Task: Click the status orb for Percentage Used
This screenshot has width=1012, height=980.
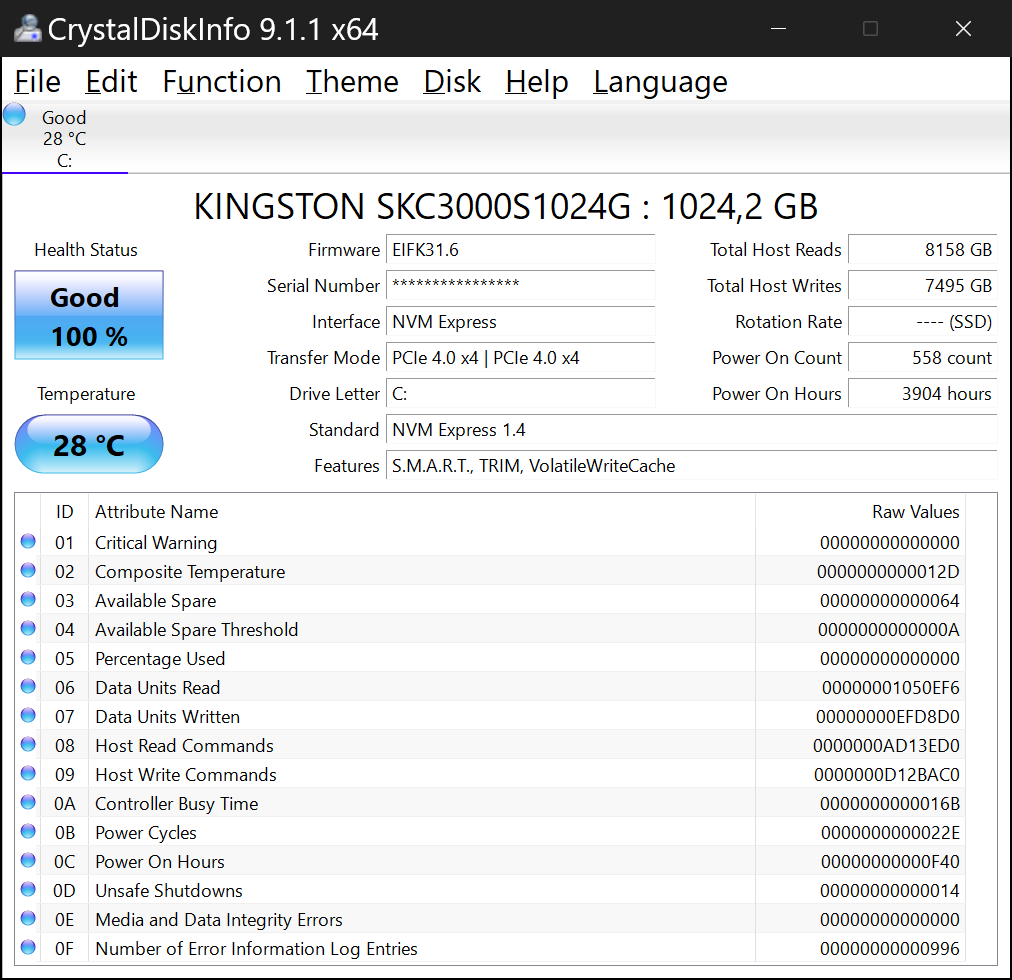Action: (x=28, y=657)
